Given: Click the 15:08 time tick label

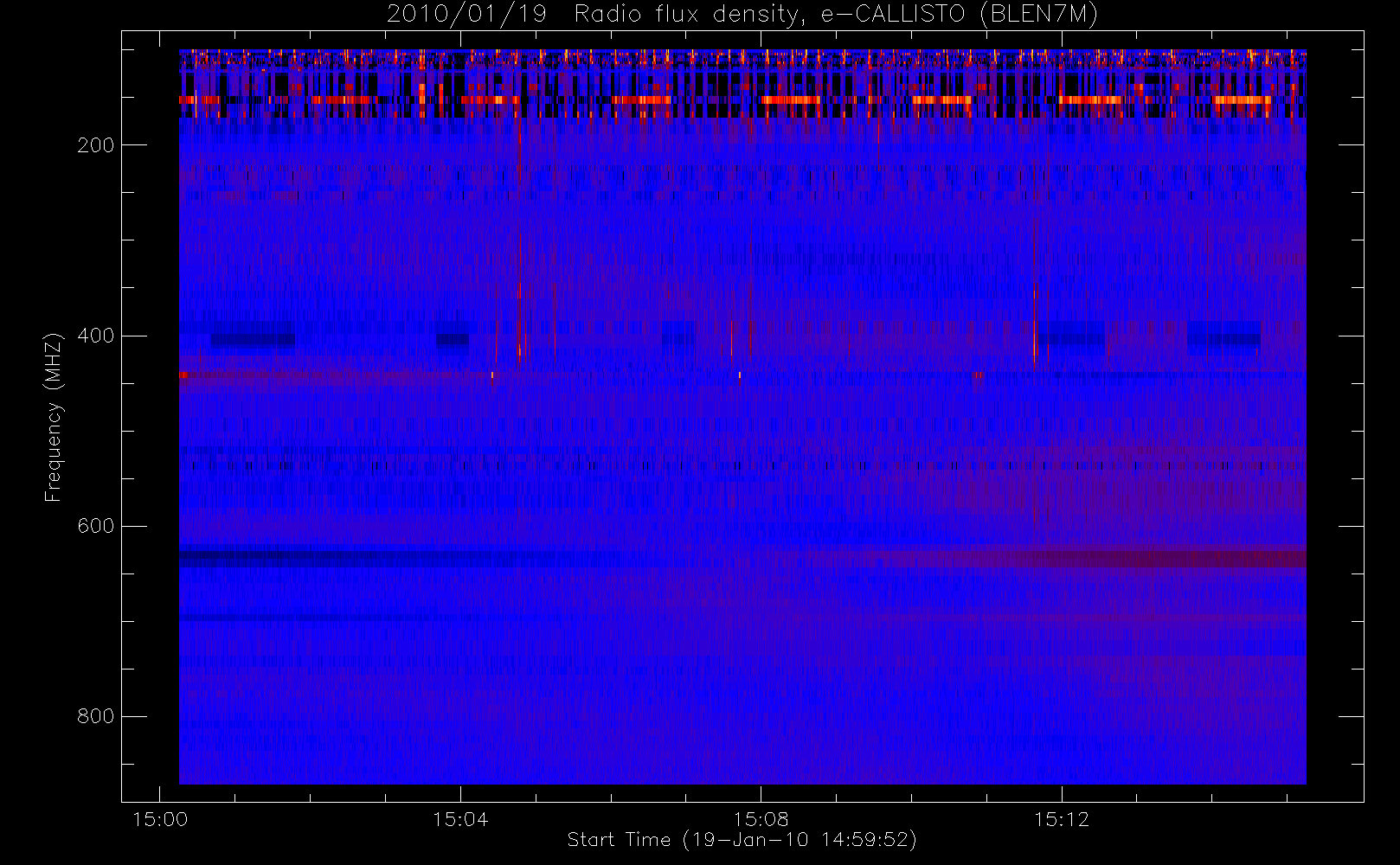Looking at the screenshot, I should (761, 819).
